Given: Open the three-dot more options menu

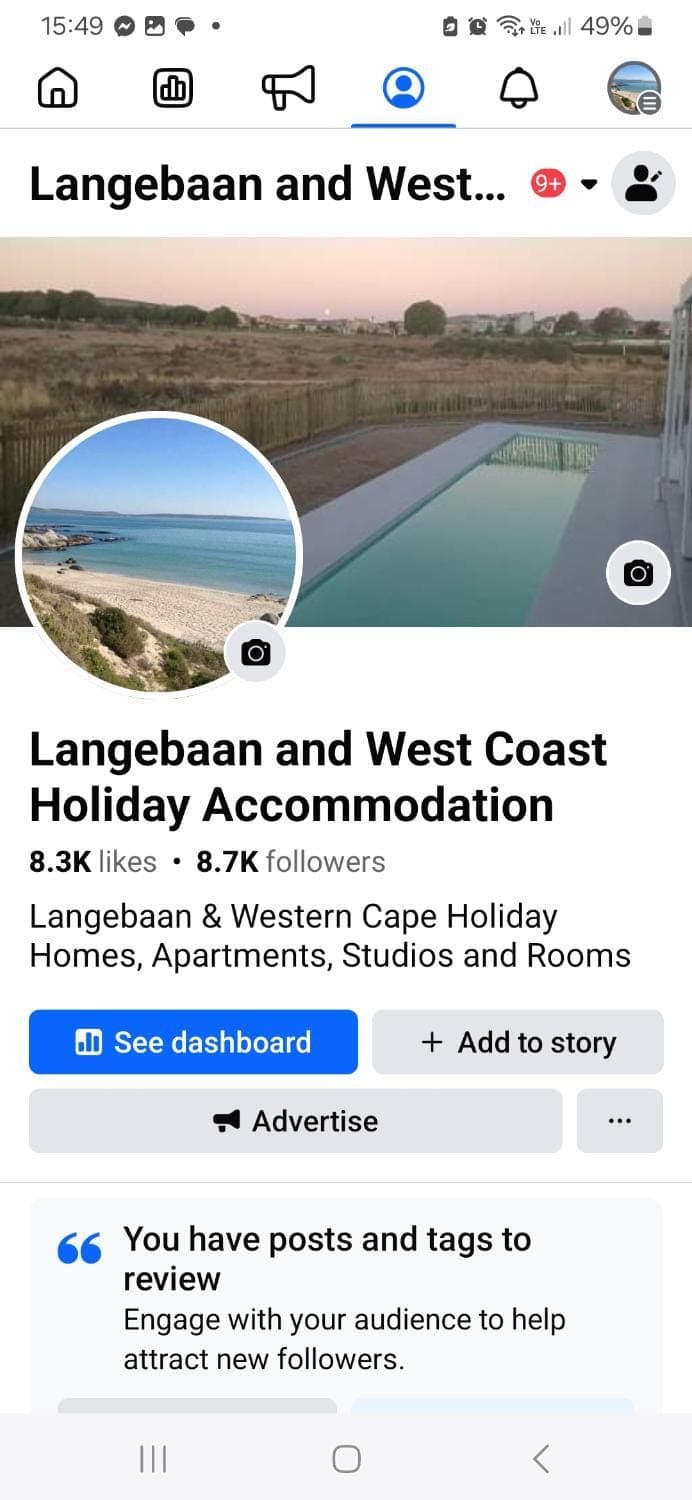Looking at the screenshot, I should 620,1121.
